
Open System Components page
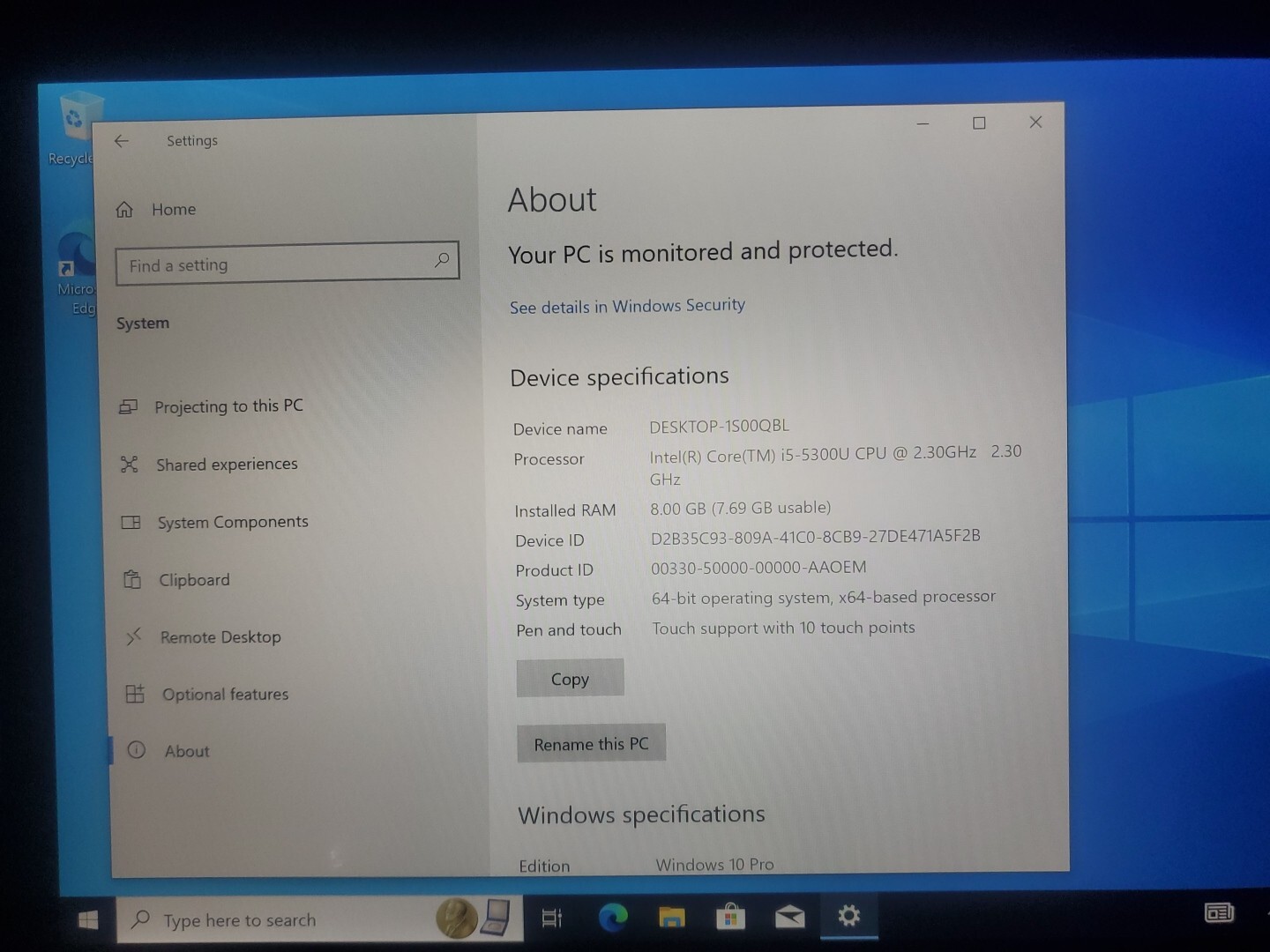[215, 522]
